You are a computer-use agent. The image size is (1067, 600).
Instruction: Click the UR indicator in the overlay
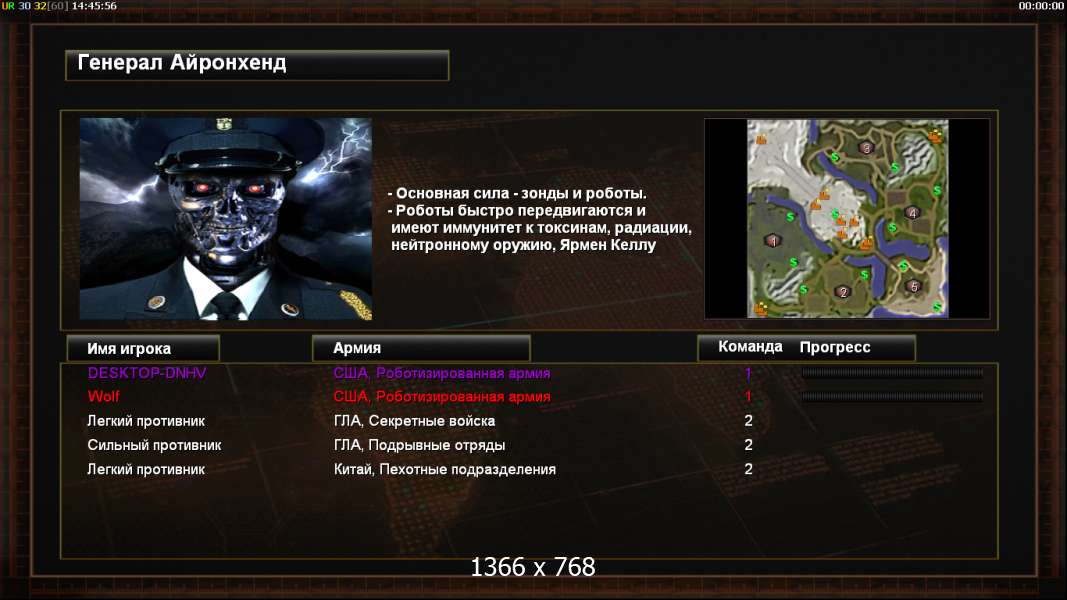pyautogui.click(x=7, y=5)
